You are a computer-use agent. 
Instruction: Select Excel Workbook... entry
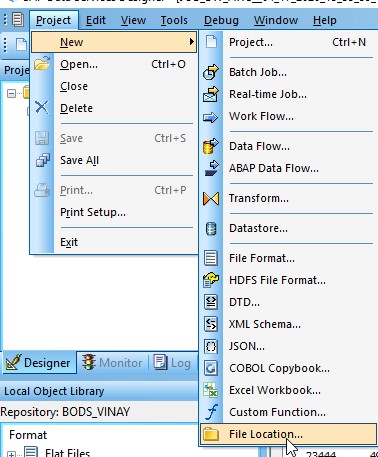288,390
